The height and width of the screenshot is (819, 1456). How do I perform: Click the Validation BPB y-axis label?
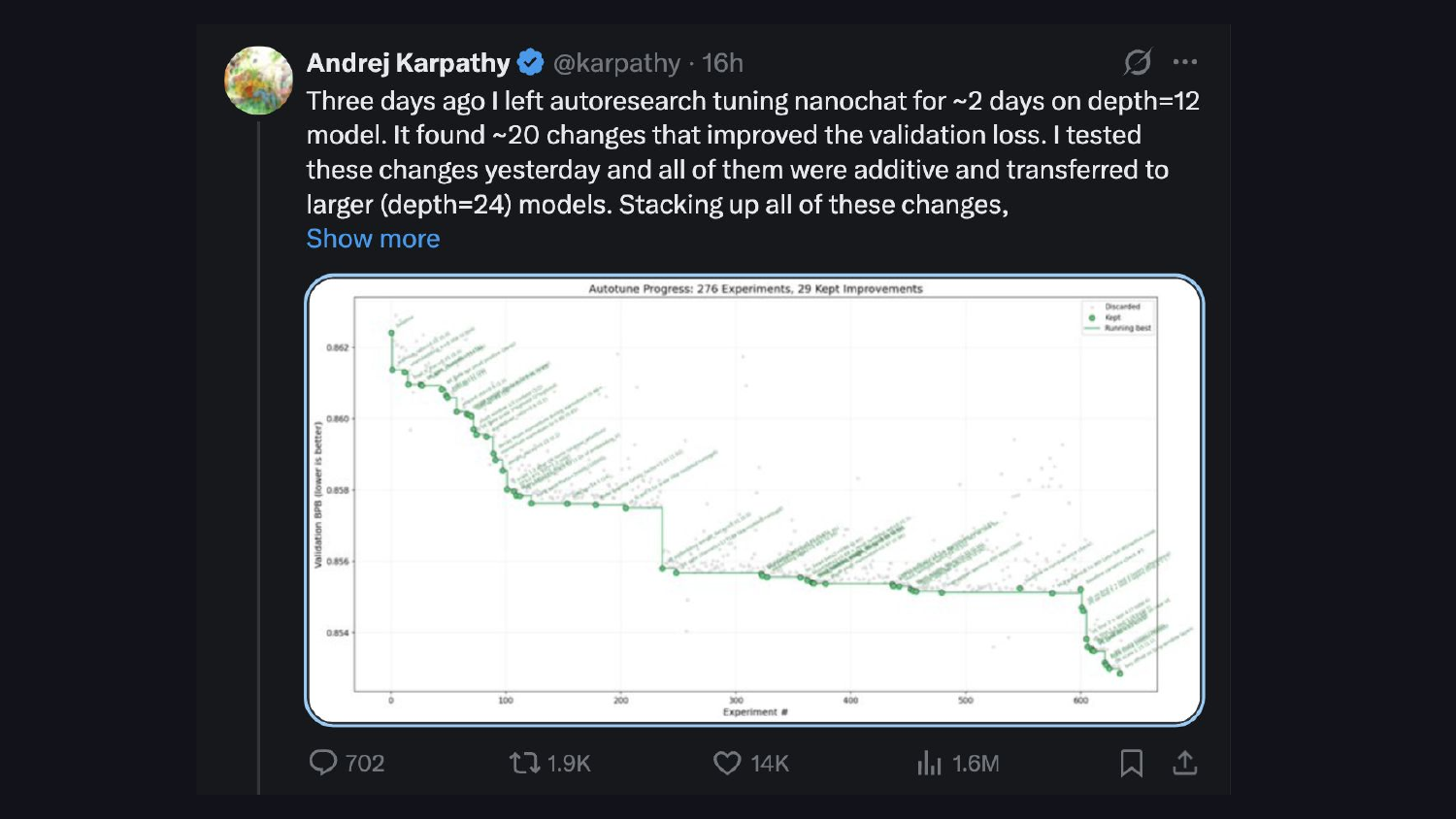click(x=318, y=495)
